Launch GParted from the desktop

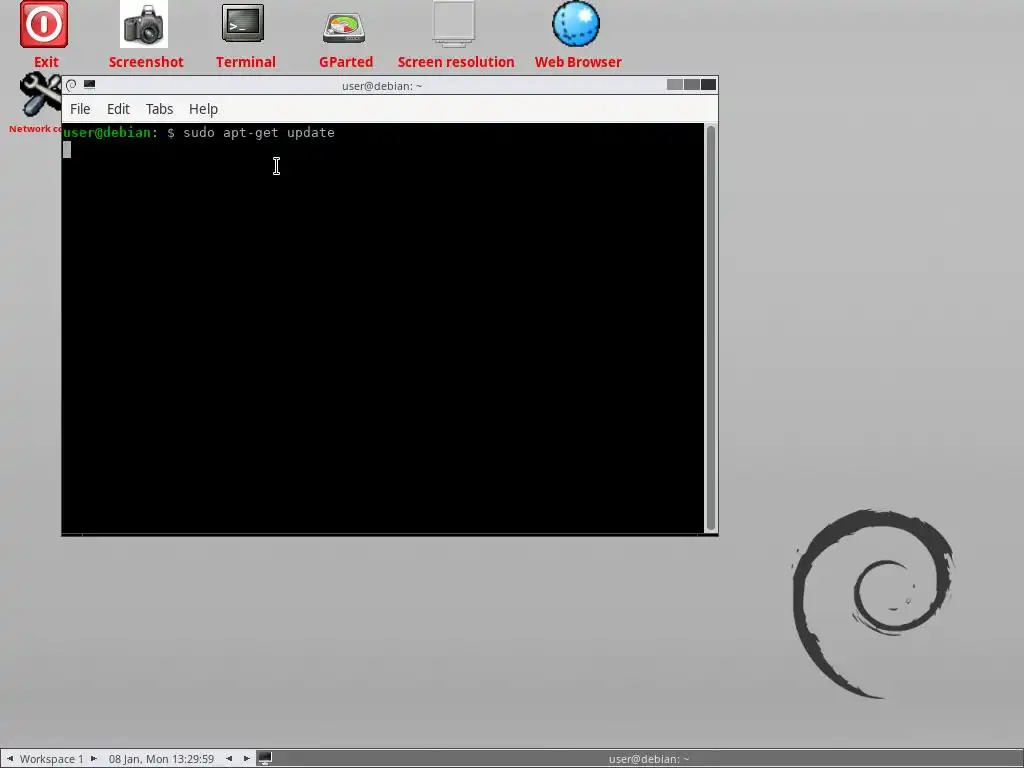coord(344,27)
